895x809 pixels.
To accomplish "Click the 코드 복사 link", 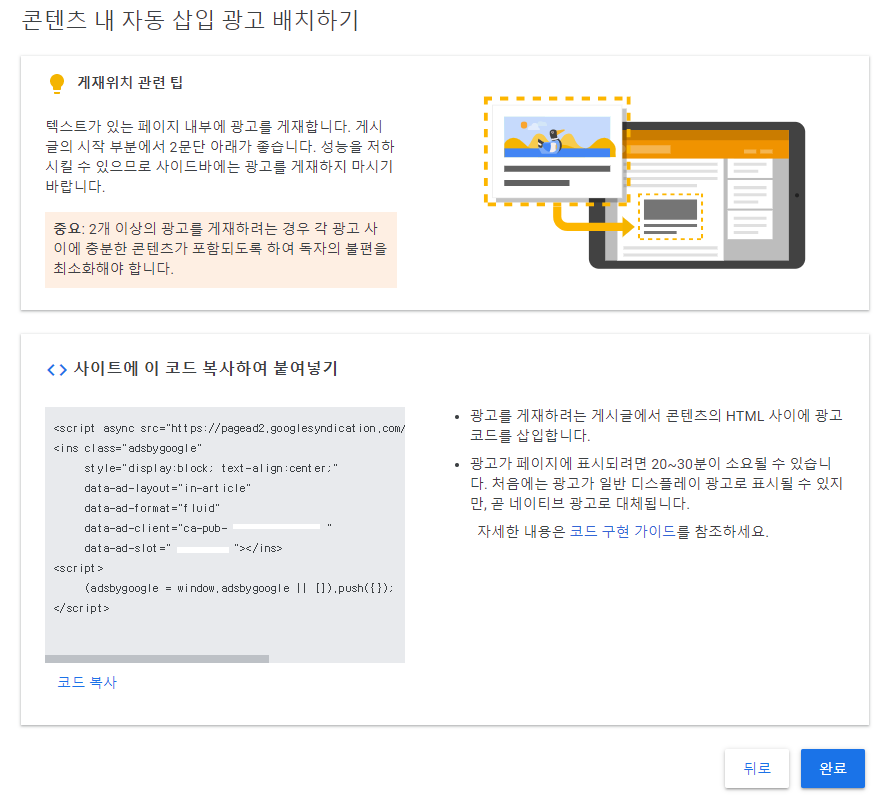I will click(87, 682).
